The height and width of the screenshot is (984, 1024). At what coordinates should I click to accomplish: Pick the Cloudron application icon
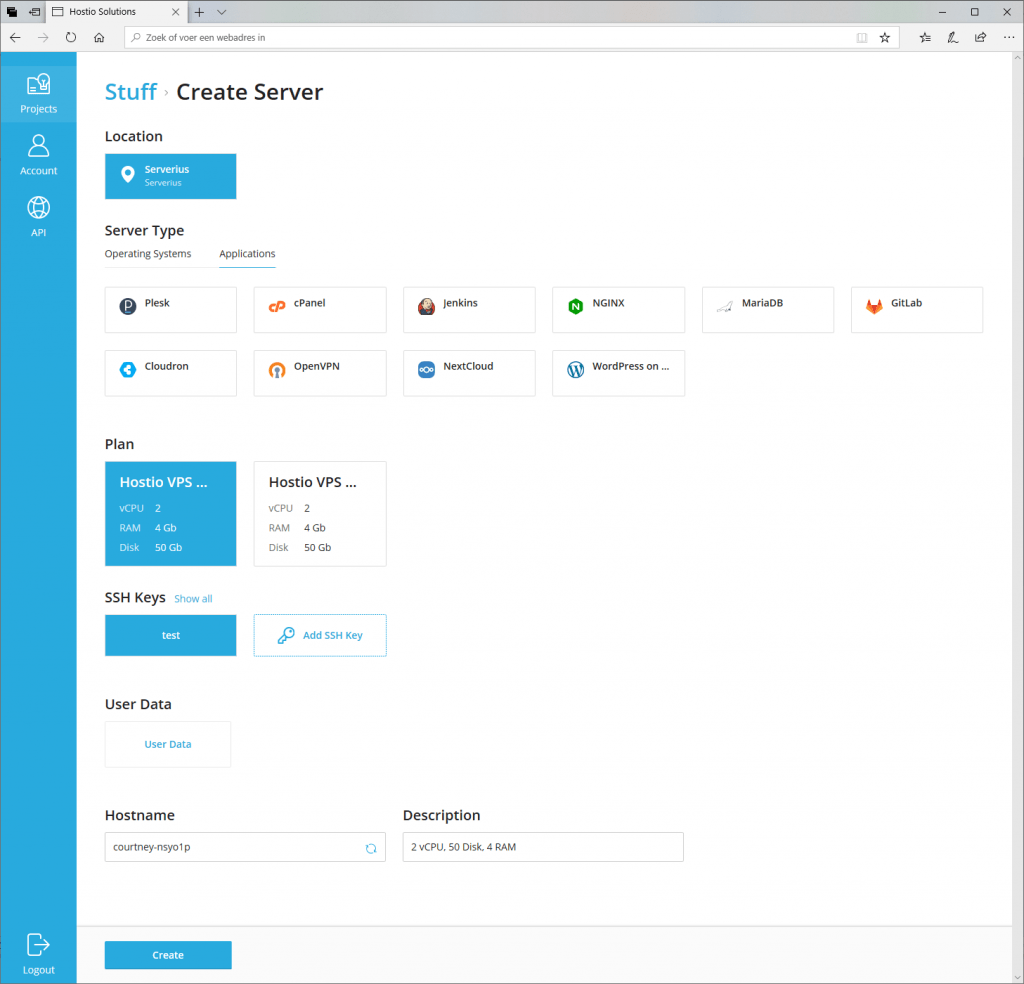pos(128,370)
